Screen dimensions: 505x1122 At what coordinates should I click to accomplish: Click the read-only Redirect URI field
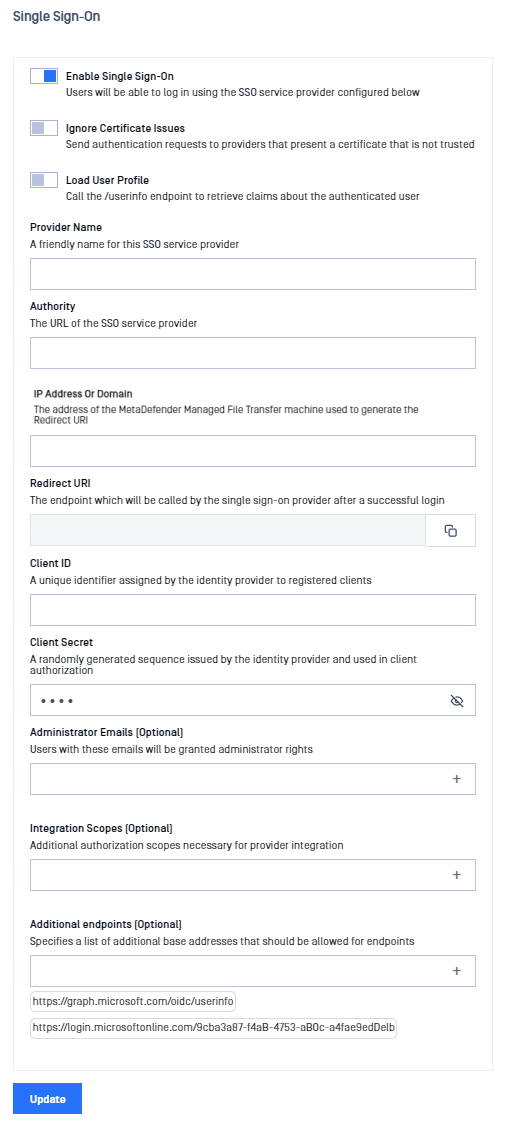(x=227, y=530)
